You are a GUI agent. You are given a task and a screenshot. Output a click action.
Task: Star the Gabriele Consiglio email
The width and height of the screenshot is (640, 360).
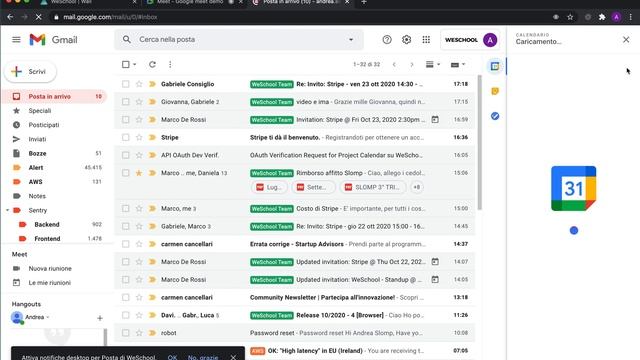pyautogui.click(x=139, y=84)
